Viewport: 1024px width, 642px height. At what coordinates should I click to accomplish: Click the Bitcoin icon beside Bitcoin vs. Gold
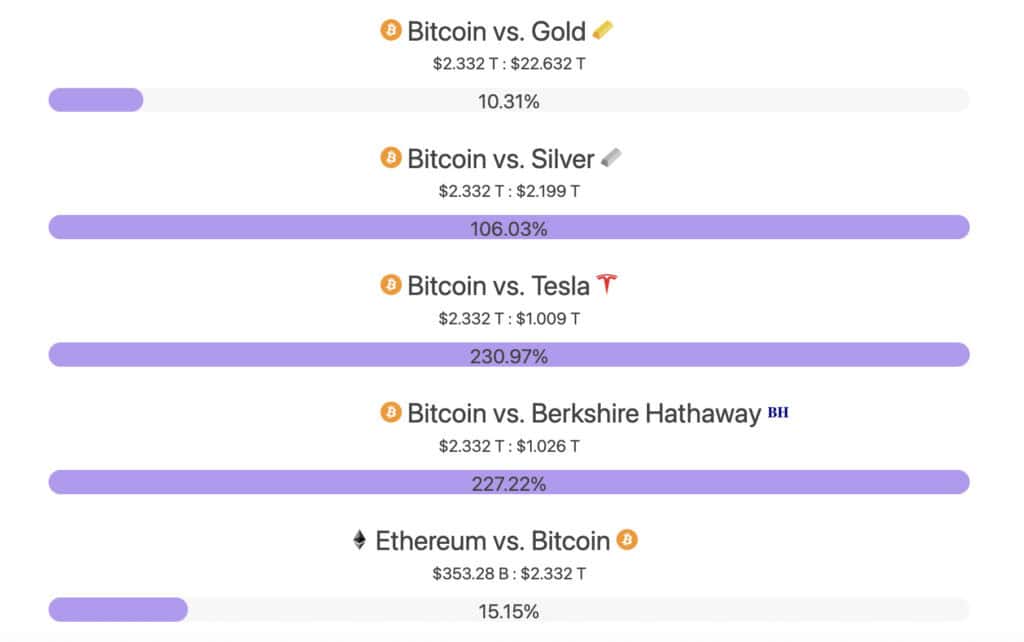pyautogui.click(x=391, y=30)
